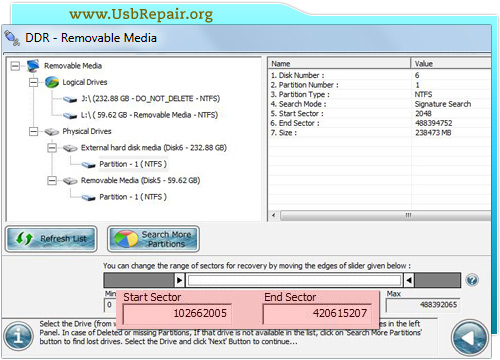Select J:\ 232.88 GB DO_NOT_DELETE drive
Screen dimensions: 500x360
[150, 99]
